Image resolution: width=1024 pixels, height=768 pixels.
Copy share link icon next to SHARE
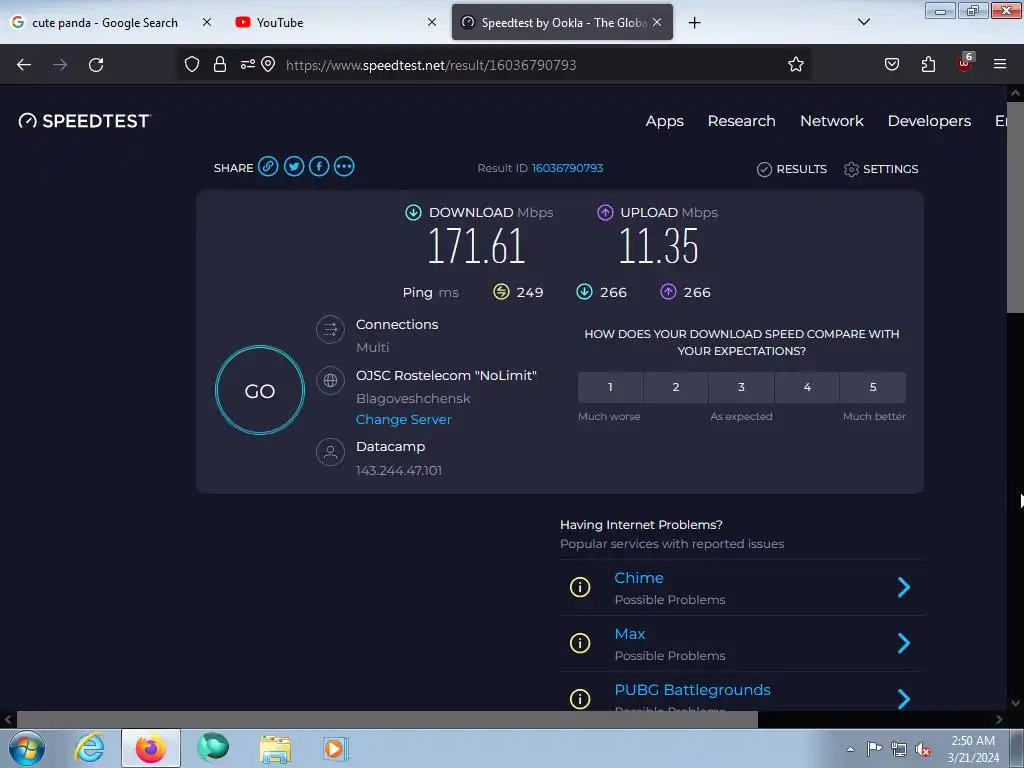pyautogui.click(x=268, y=167)
